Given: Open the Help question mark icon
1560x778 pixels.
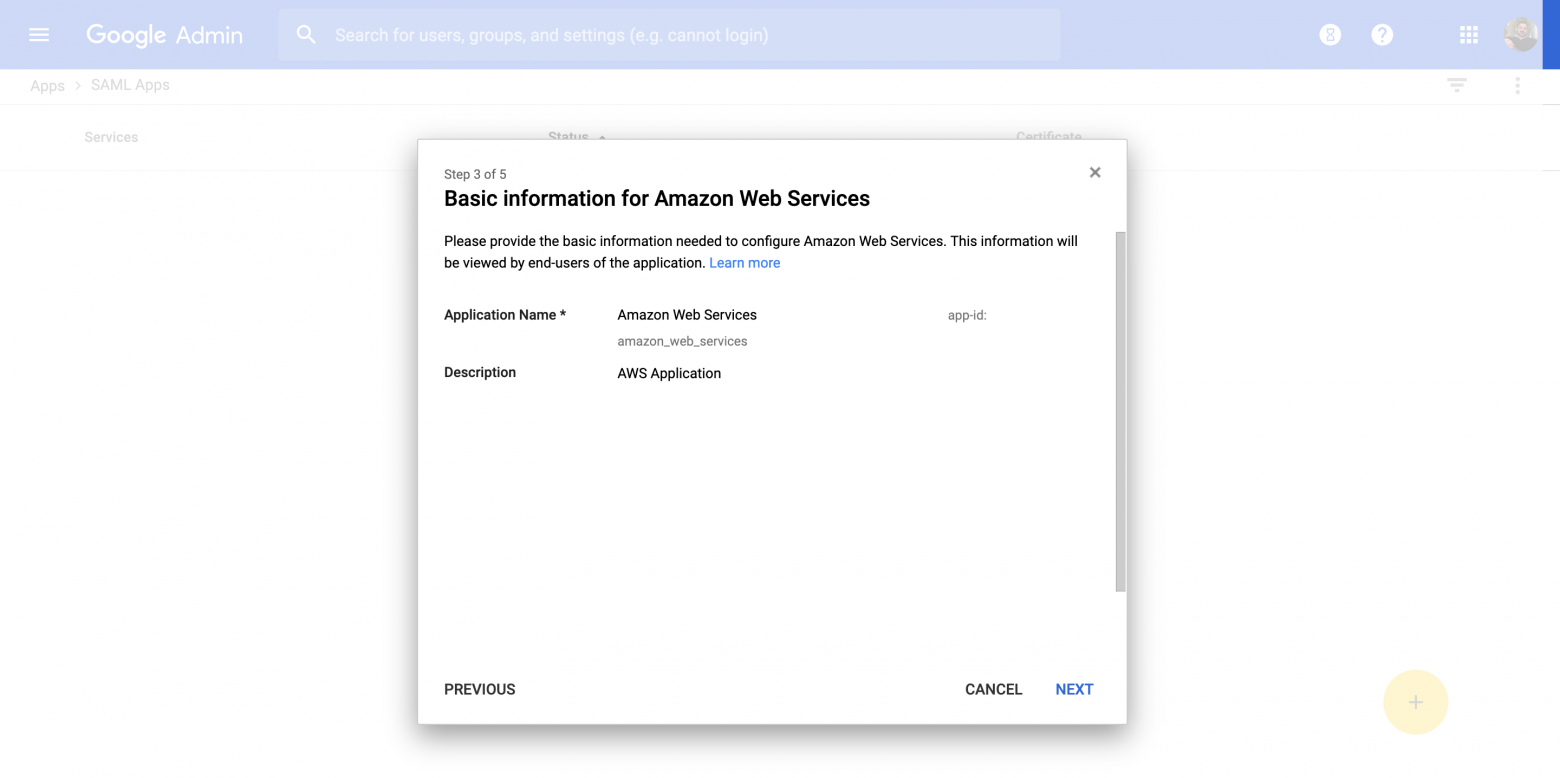Looking at the screenshot, I should [x=1382, y=35].
